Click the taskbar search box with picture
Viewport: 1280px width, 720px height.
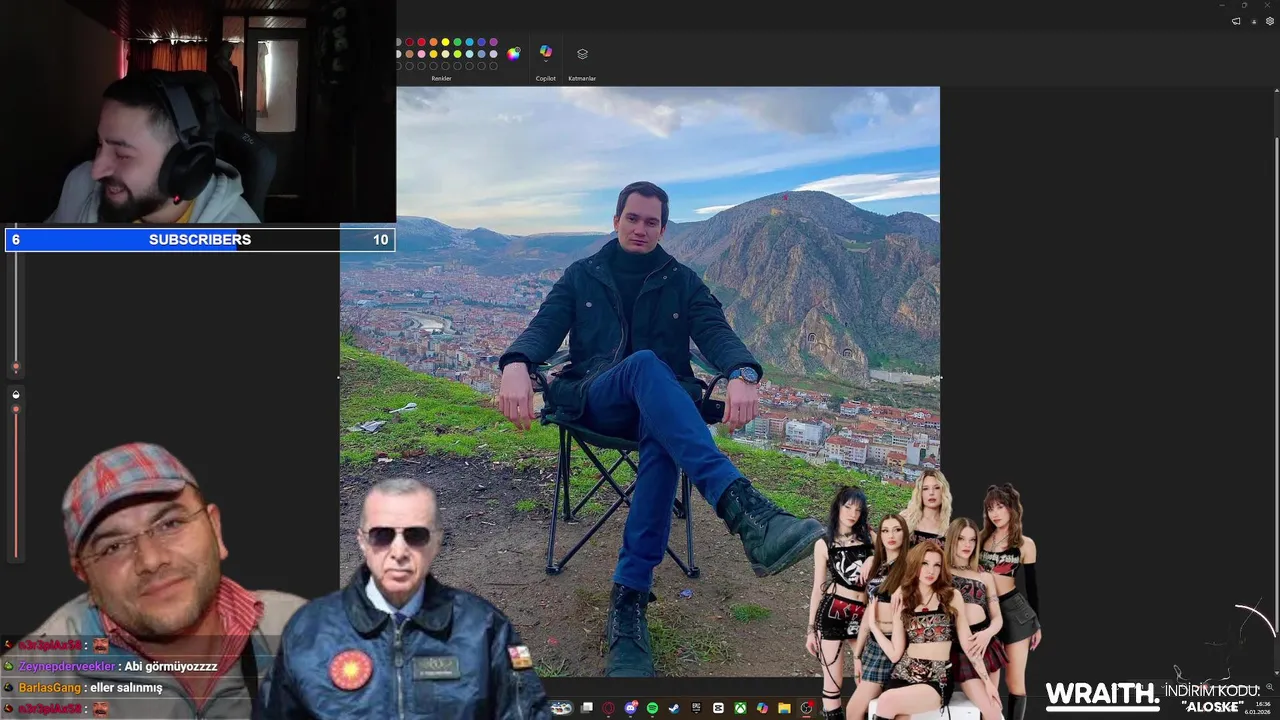click(561, 708)
